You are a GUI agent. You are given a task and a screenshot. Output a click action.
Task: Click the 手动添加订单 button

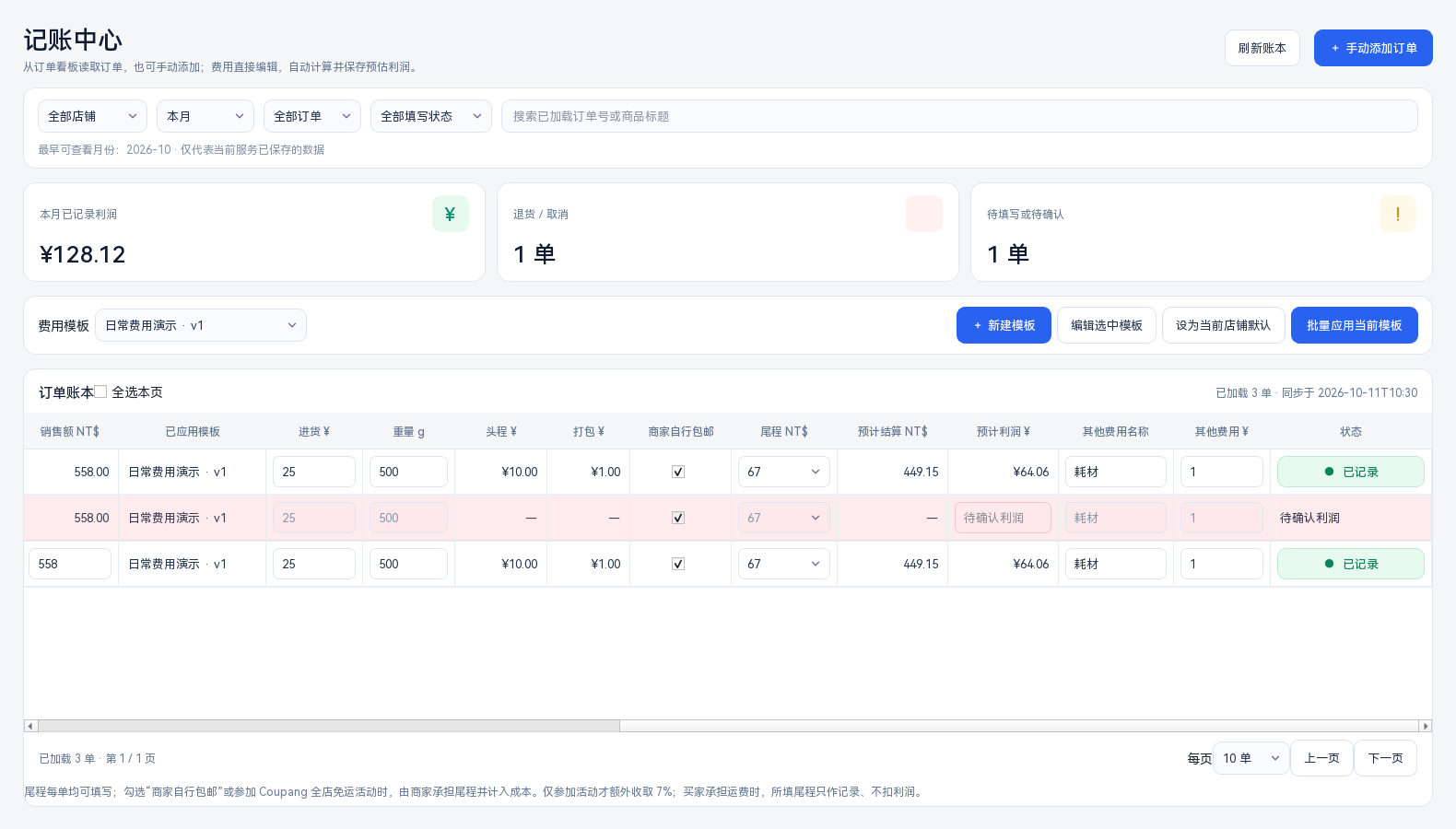click(1373, 48)
